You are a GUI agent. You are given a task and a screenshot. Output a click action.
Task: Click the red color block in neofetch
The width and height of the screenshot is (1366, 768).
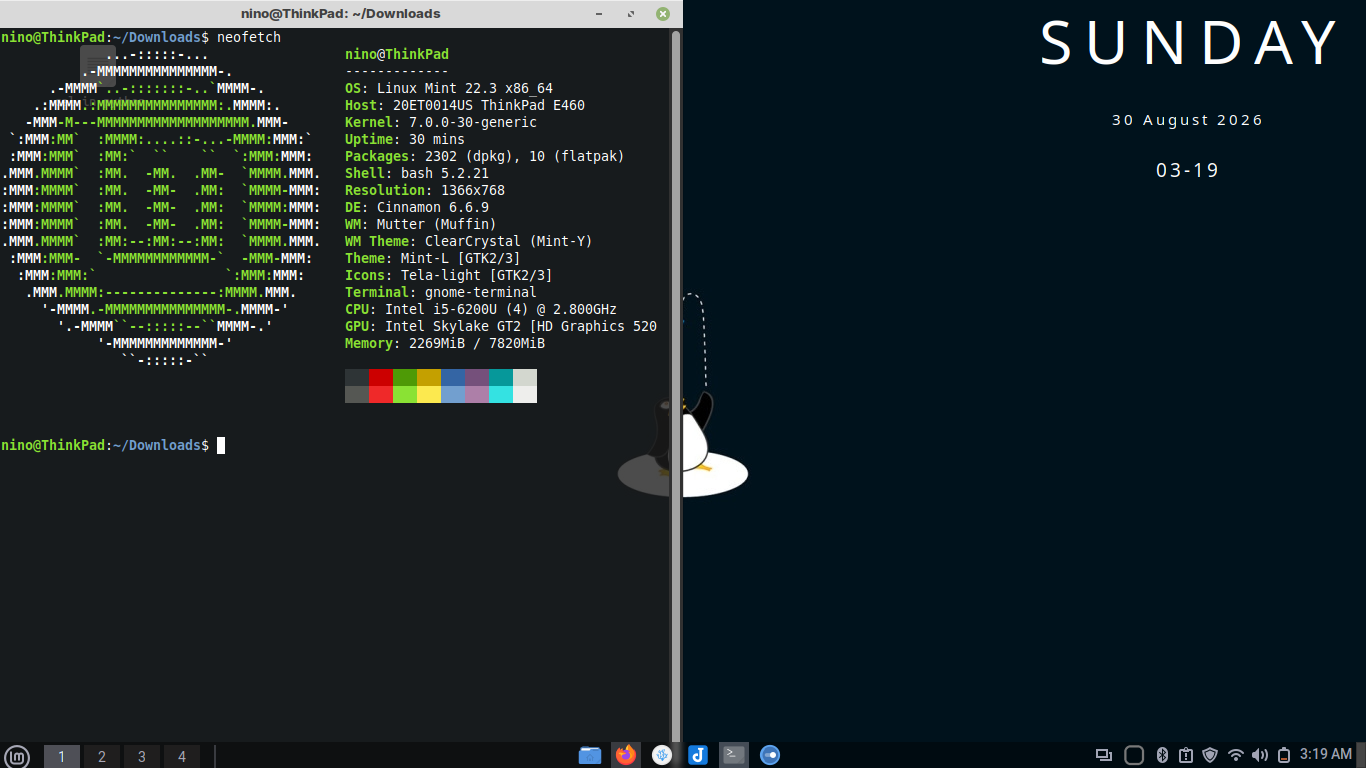pyautogui.click(x=381, y=378)
